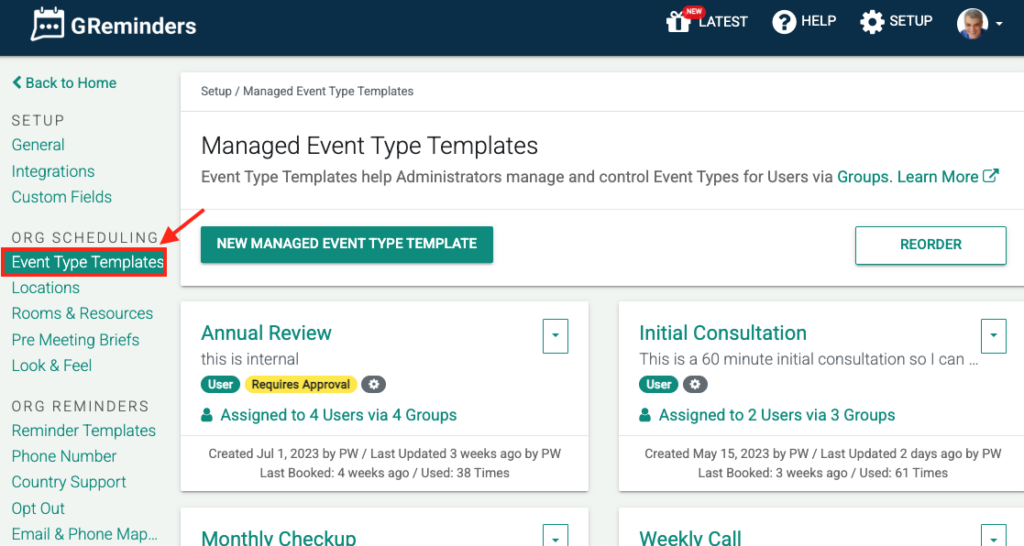Click 'Last Booked: 4 weeks ago' text
This screenshot has height=546, width=1024.
pyautogui.click(x=334, y=473)
